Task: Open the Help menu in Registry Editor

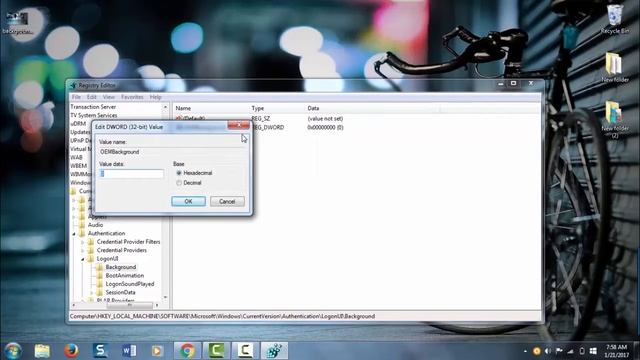Action: 156,97
